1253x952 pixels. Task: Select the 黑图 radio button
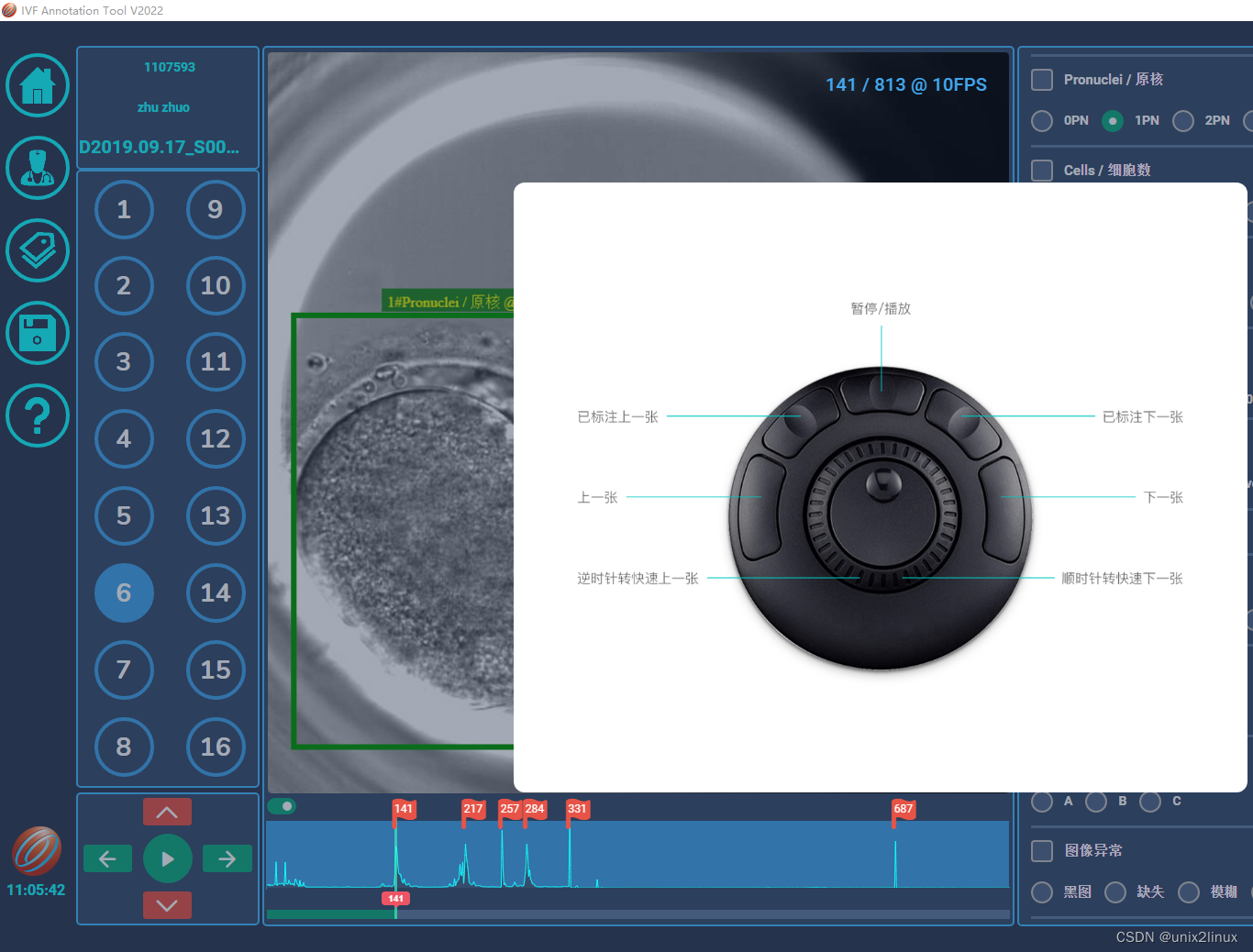click(x=1042, y=892)
